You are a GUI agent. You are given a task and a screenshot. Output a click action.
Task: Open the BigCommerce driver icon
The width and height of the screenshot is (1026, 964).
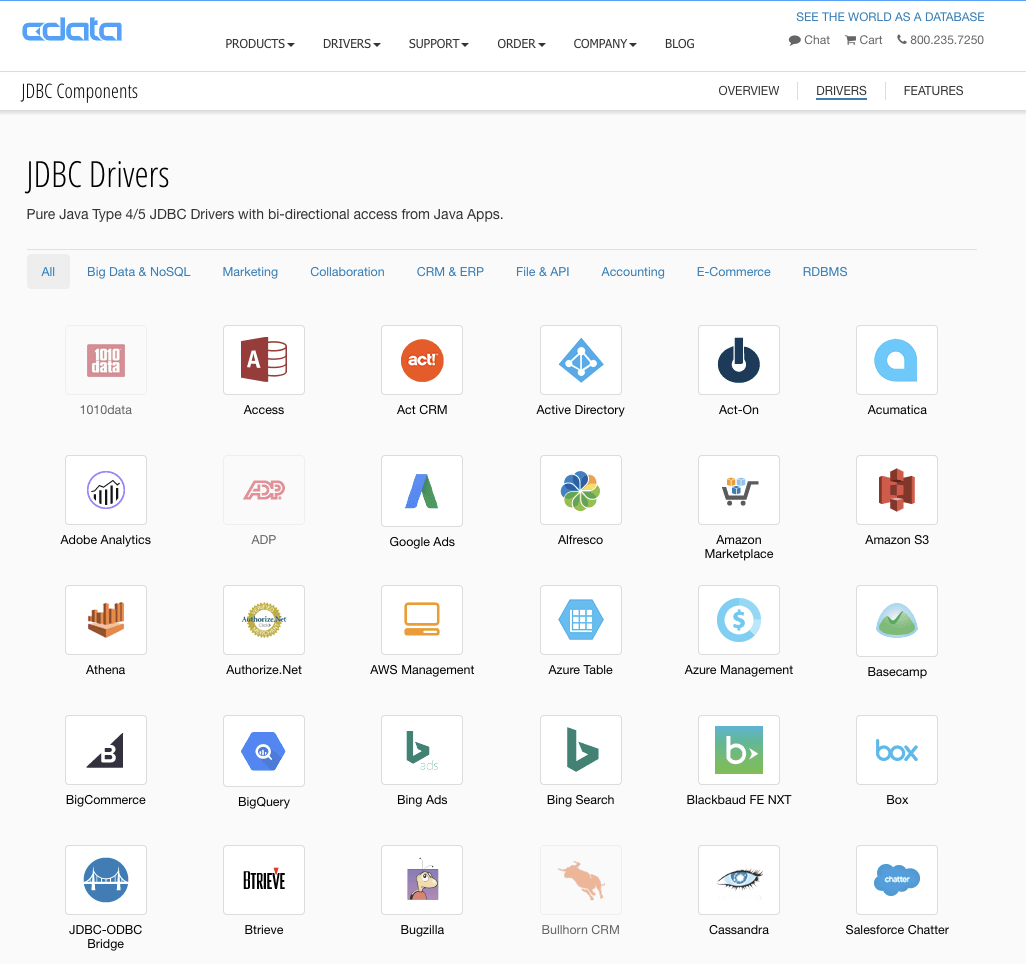(x=106, y=750)
